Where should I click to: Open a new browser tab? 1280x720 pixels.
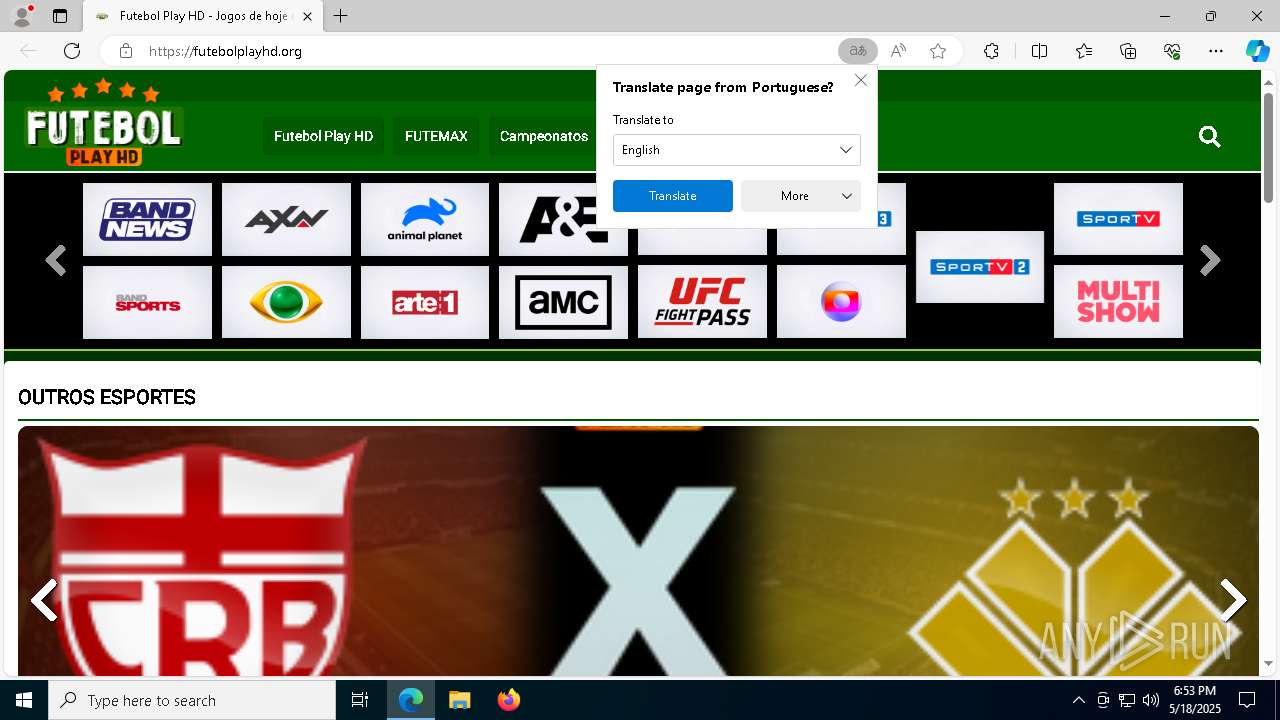(x=341, y=16)
